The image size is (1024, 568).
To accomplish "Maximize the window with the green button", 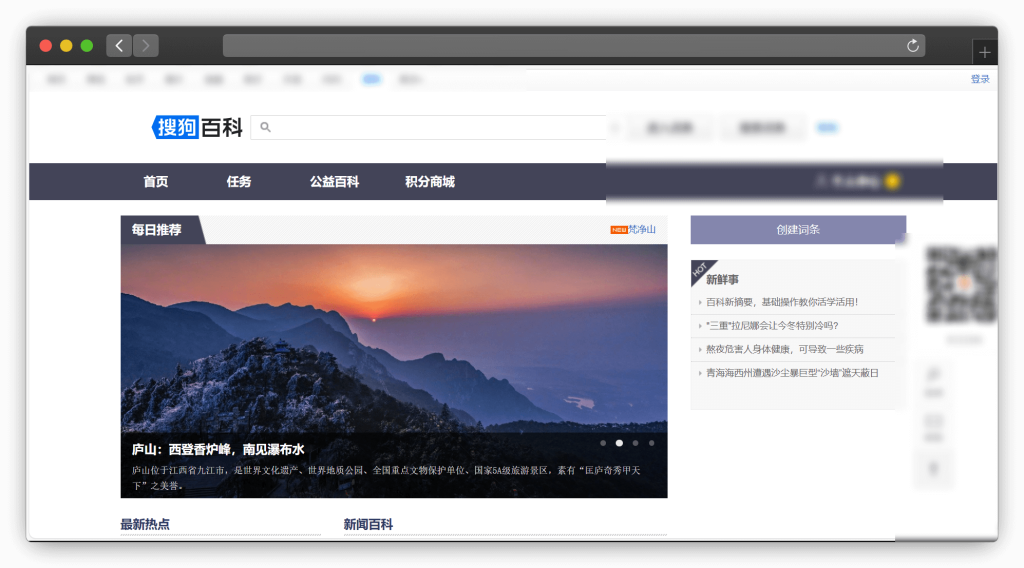I will (x=87, y=46).
